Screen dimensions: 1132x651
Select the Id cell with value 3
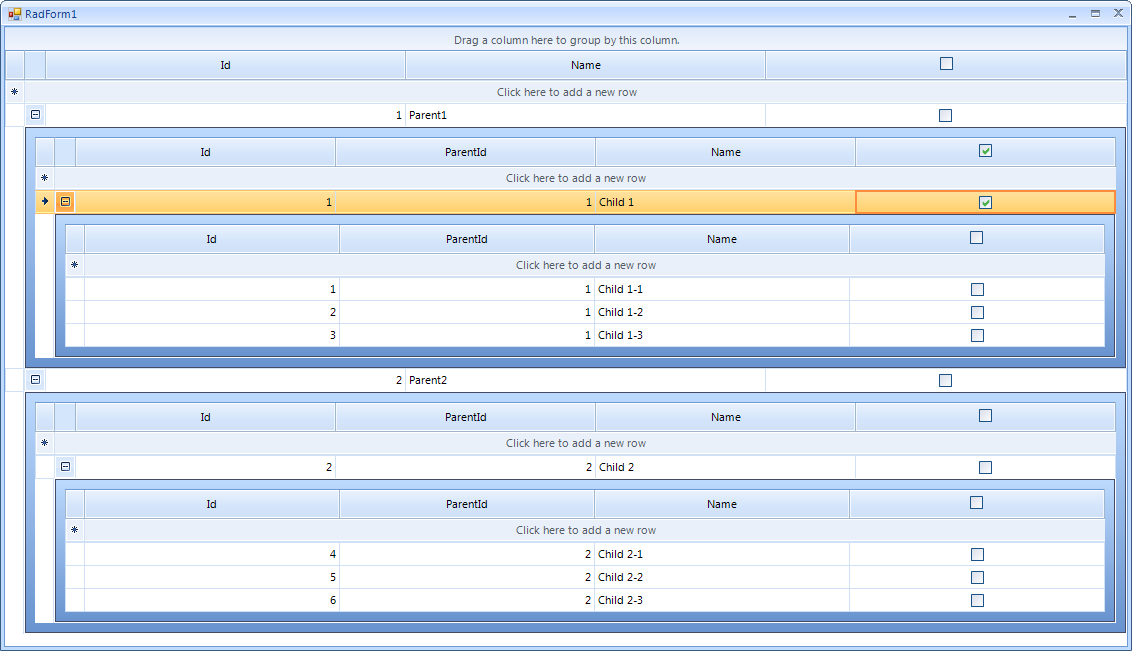(x=212, y=336)
